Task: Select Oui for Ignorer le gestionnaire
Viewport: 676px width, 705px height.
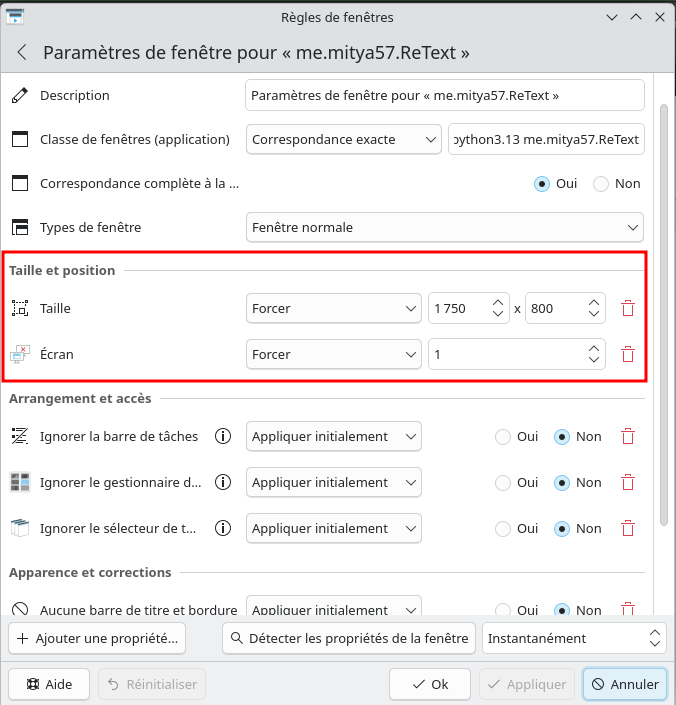Action: [x=503, y=483]
